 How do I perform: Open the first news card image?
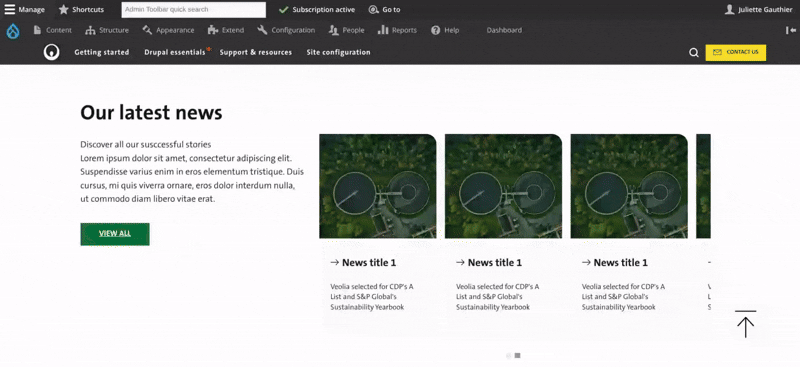378,186
